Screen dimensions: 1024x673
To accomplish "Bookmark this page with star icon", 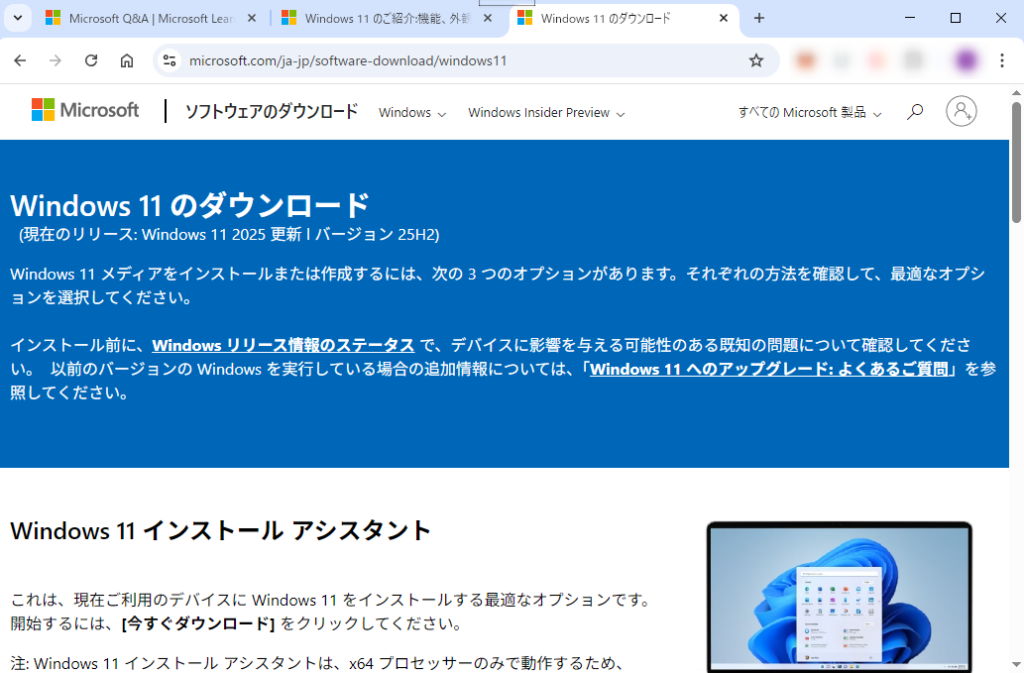I will pos(756,60).
